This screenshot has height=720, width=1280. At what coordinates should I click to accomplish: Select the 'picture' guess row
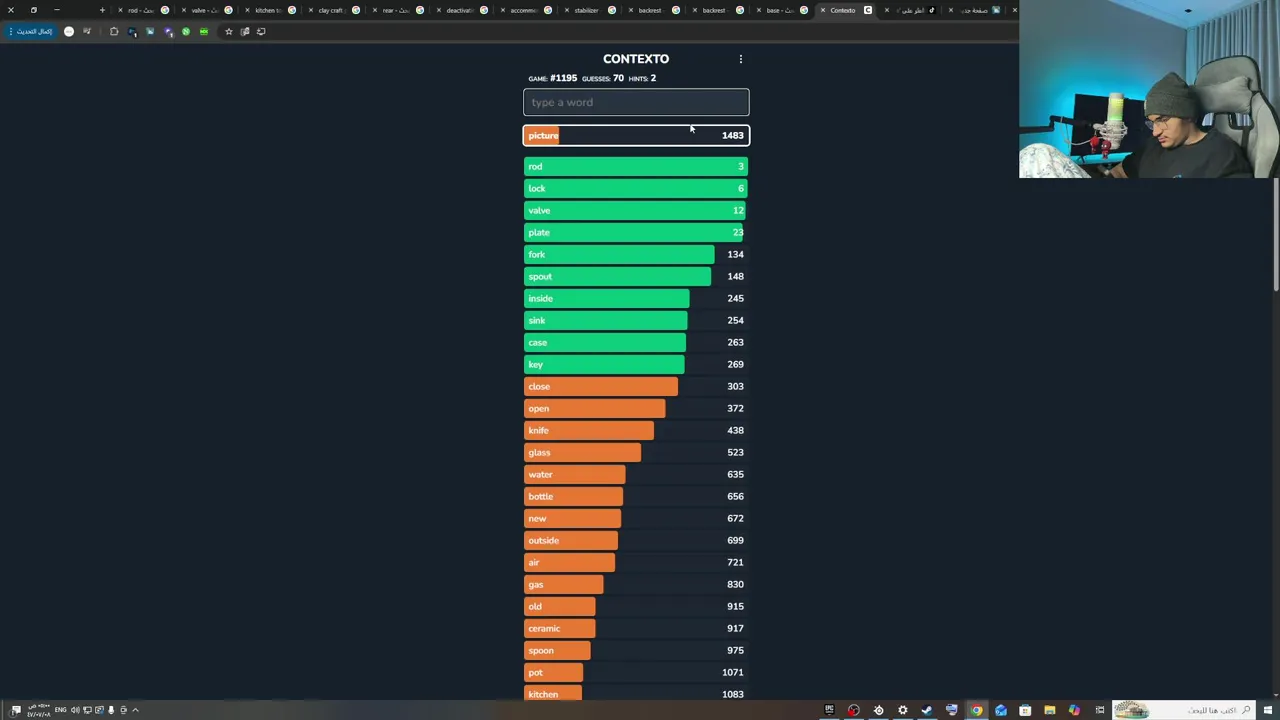636,135
